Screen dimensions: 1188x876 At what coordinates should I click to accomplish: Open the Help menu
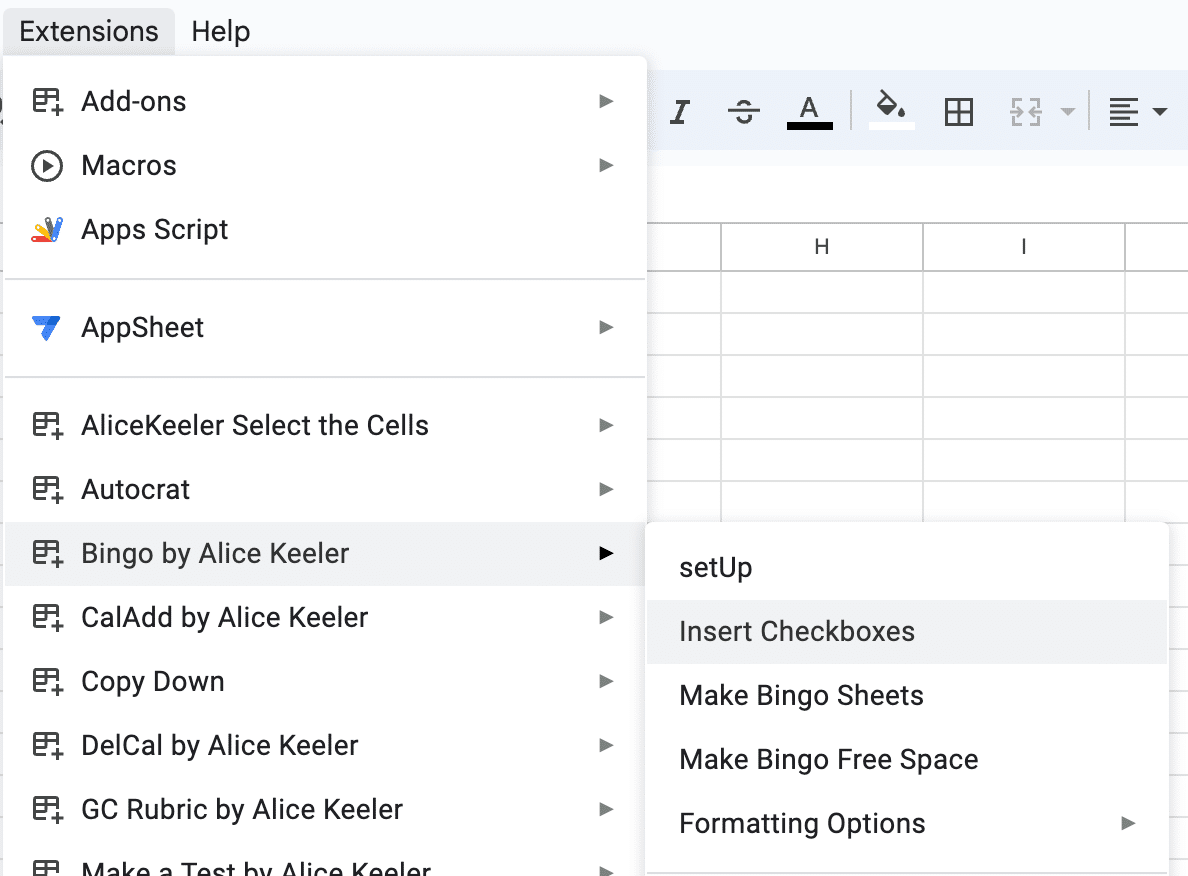(x=219, y=31)
